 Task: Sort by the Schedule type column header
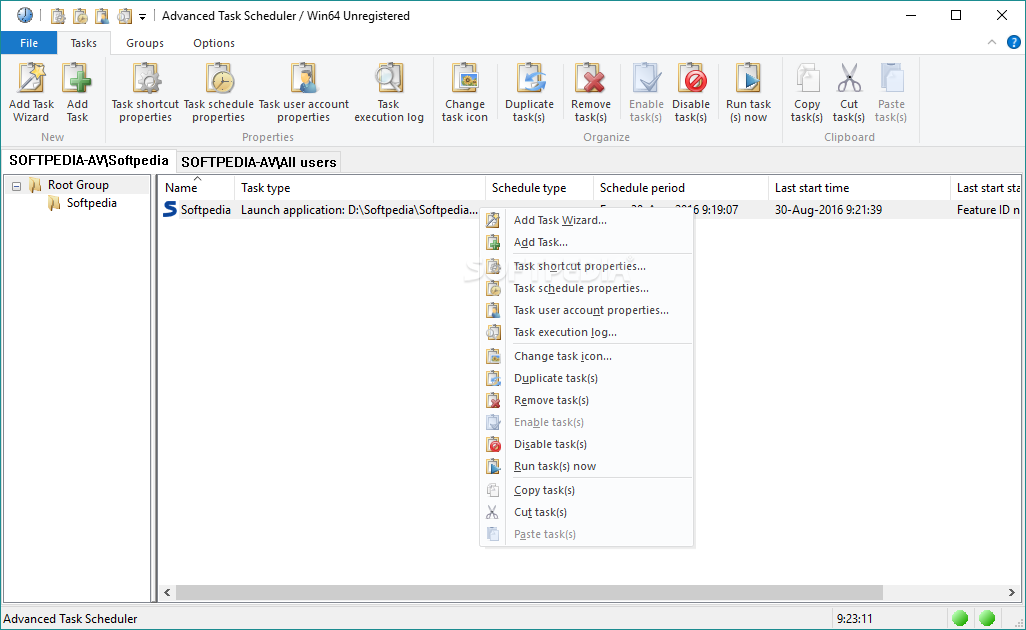pos(539,188)
